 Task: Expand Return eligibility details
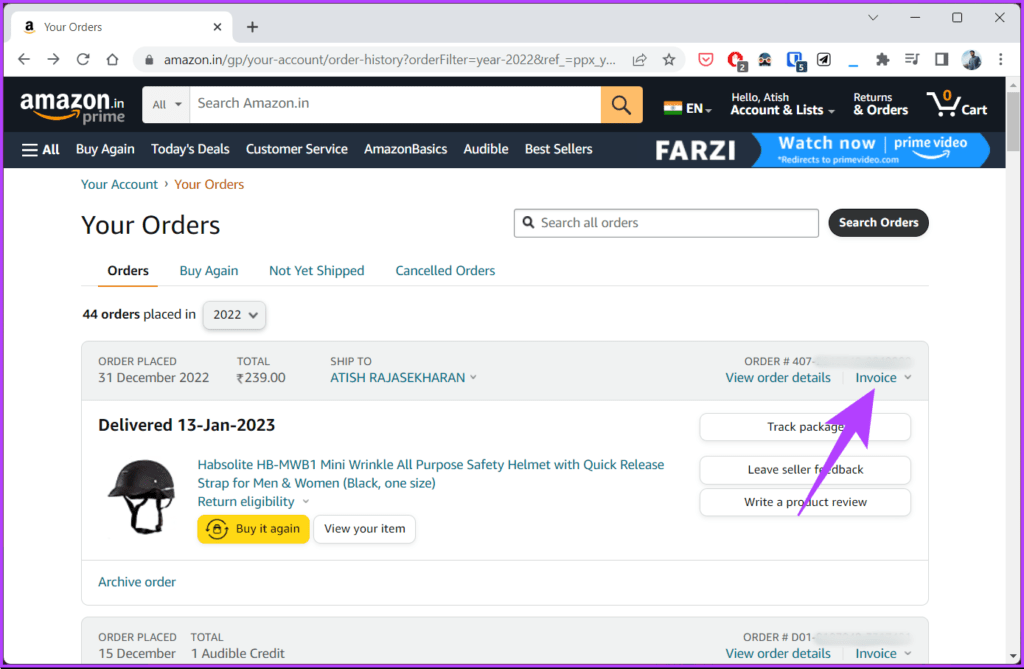[253, 502]
